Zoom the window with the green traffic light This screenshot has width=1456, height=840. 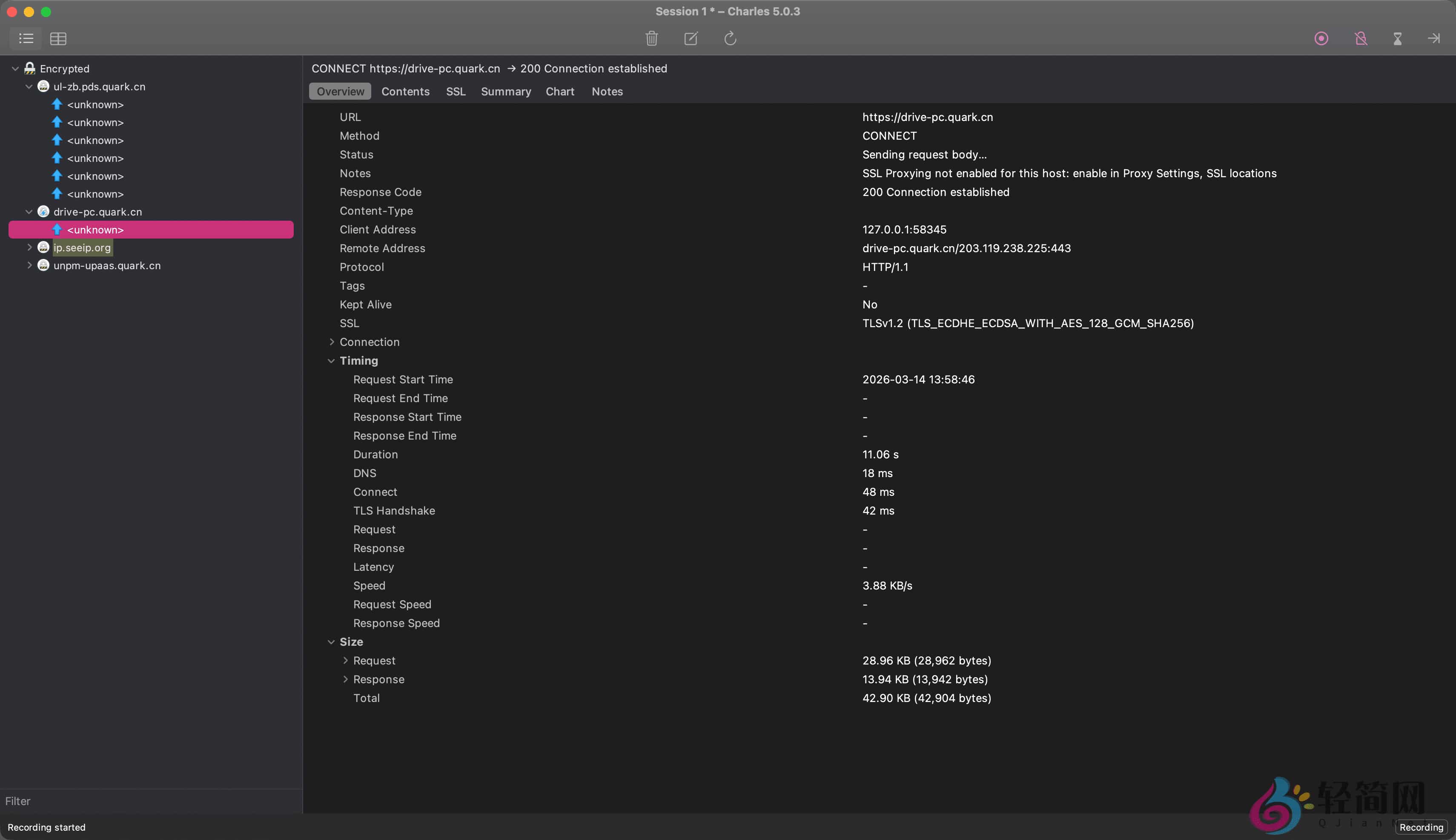coord(46,11)
